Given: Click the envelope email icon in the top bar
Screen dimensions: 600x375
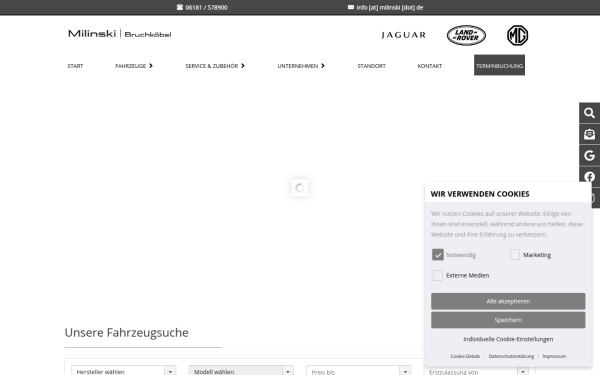Looking at the screenshot, I should [351, 7].
